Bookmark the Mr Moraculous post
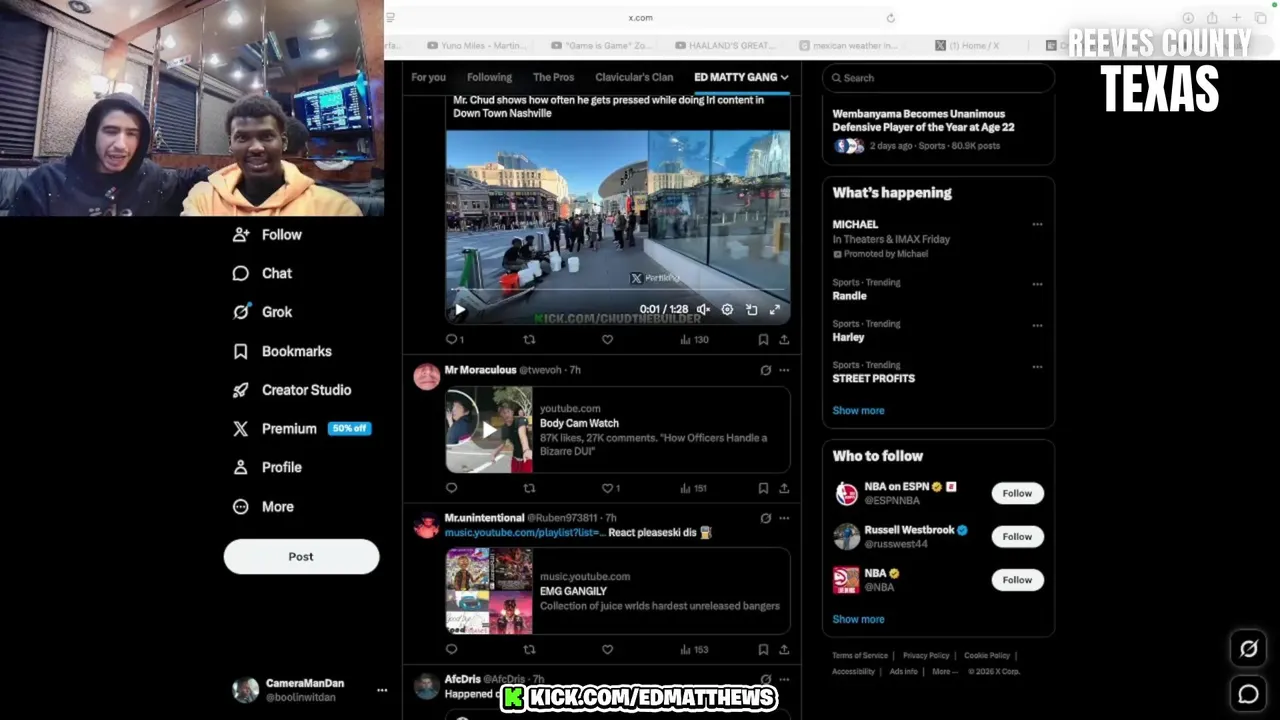 tap(763, 488)
